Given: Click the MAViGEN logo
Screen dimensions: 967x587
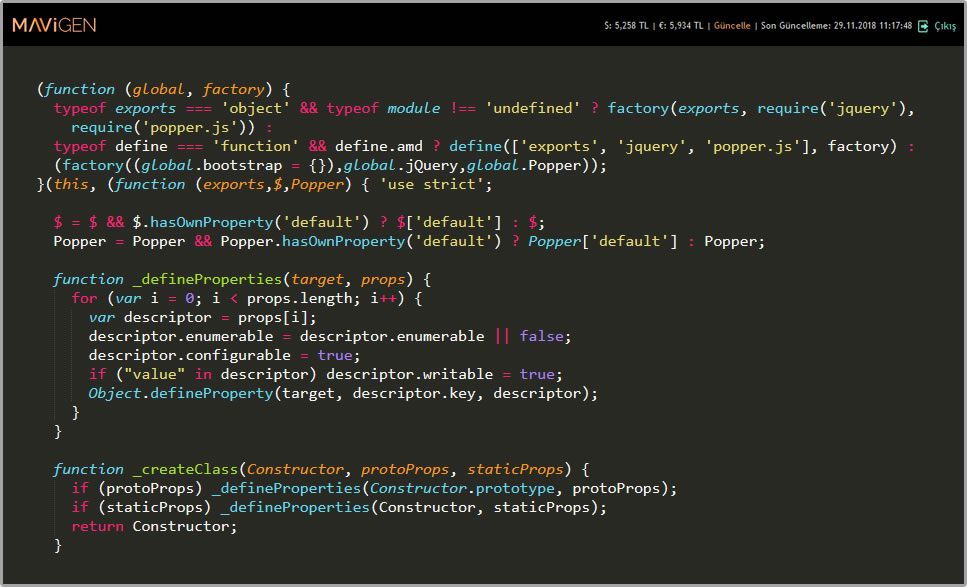Looking at the screenshot, I should click(x=55, y=25).
